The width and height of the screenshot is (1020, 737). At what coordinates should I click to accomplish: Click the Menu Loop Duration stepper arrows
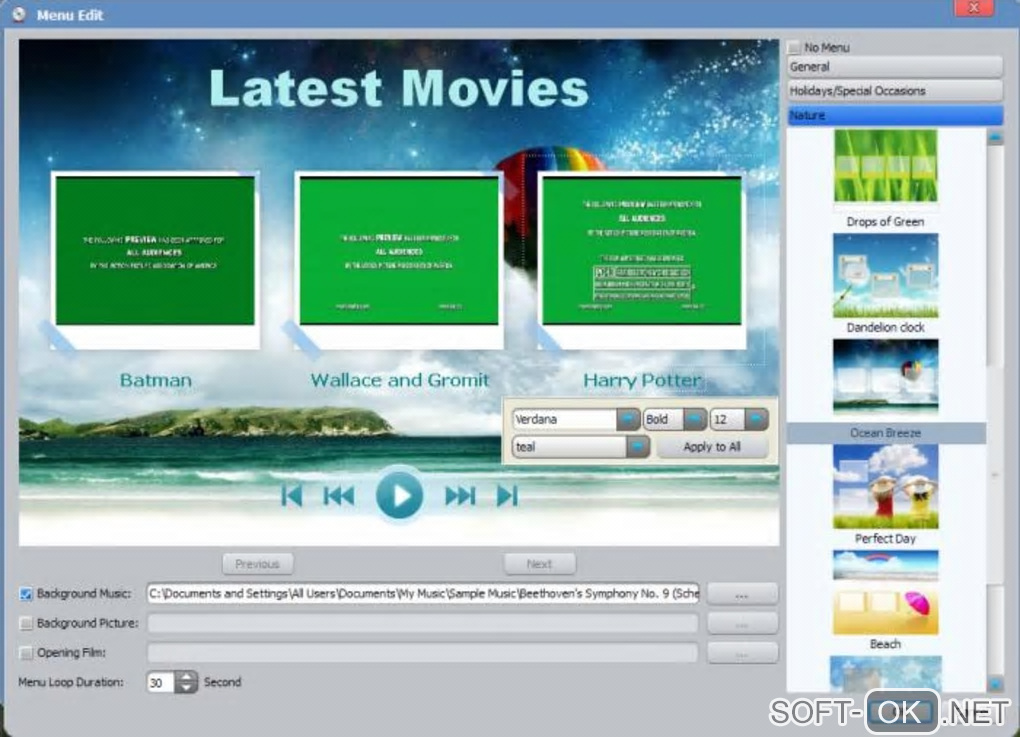coord(187,682)
